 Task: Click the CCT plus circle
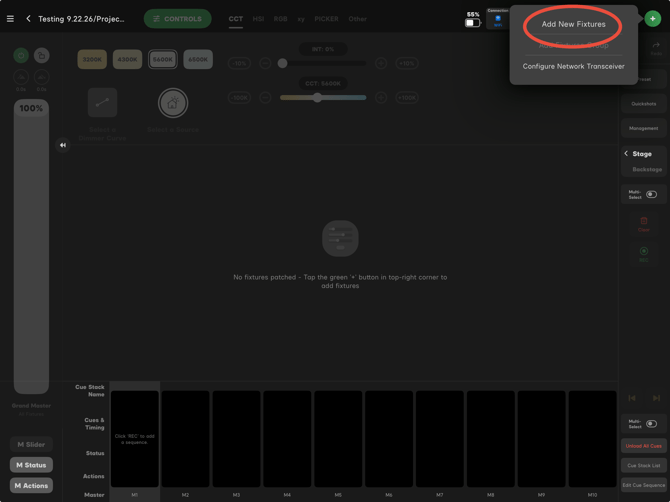coord(381,98)
